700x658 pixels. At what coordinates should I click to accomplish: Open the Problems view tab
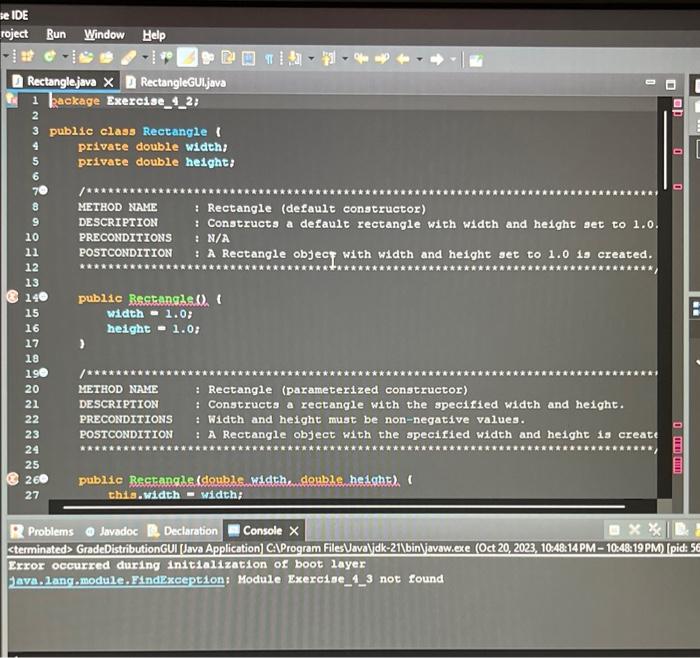click(42, 531)
